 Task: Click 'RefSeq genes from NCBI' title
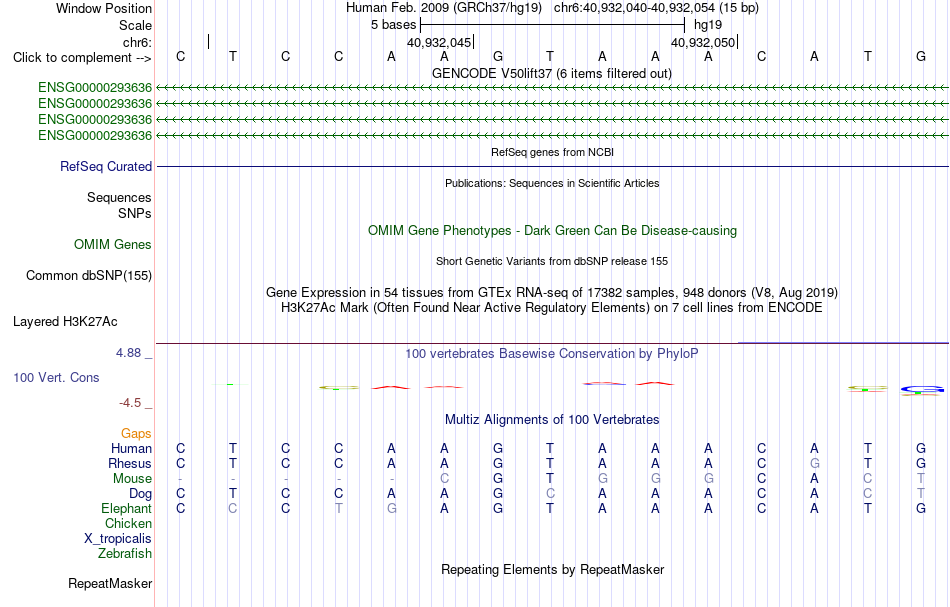(553, 152)
